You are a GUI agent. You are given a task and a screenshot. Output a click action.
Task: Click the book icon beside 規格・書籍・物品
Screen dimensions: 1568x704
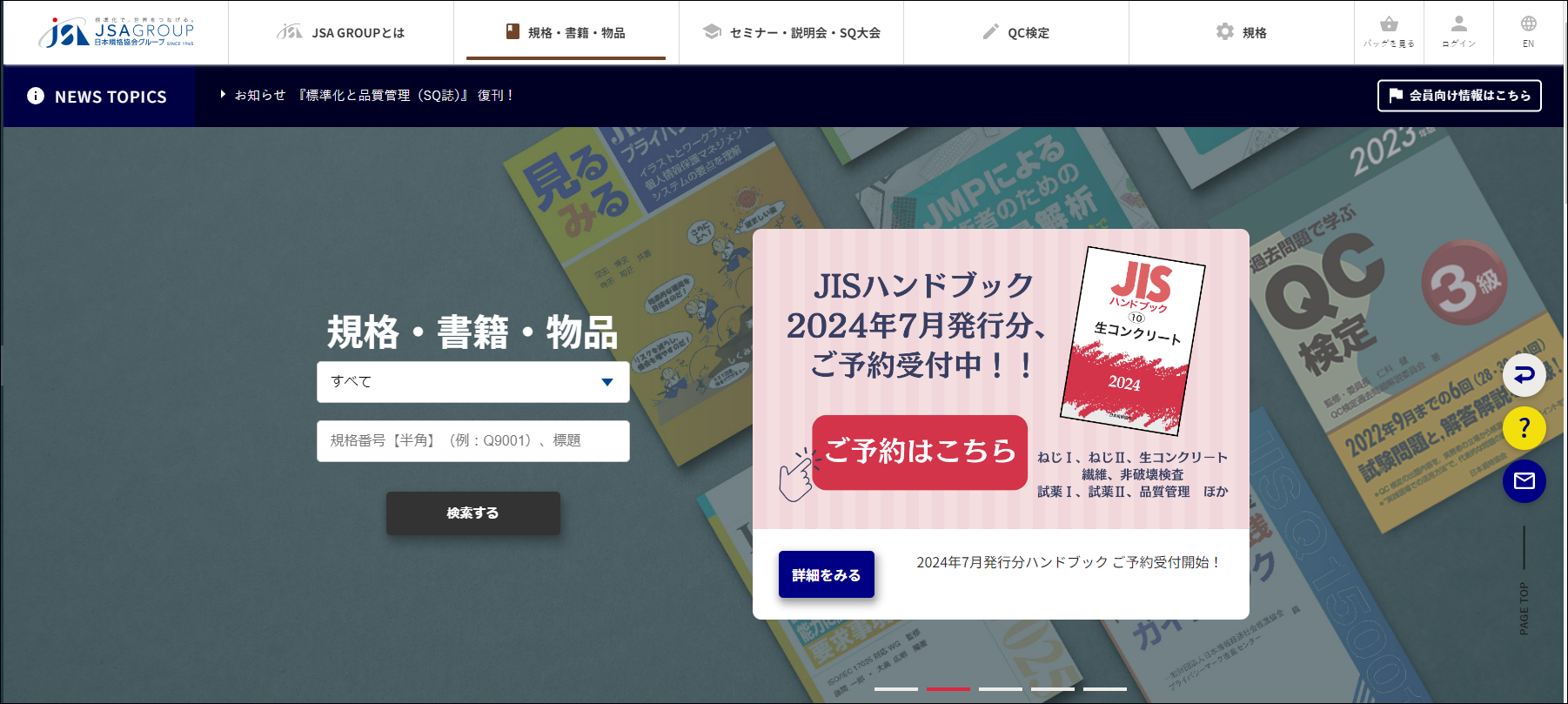coord(513,31)
